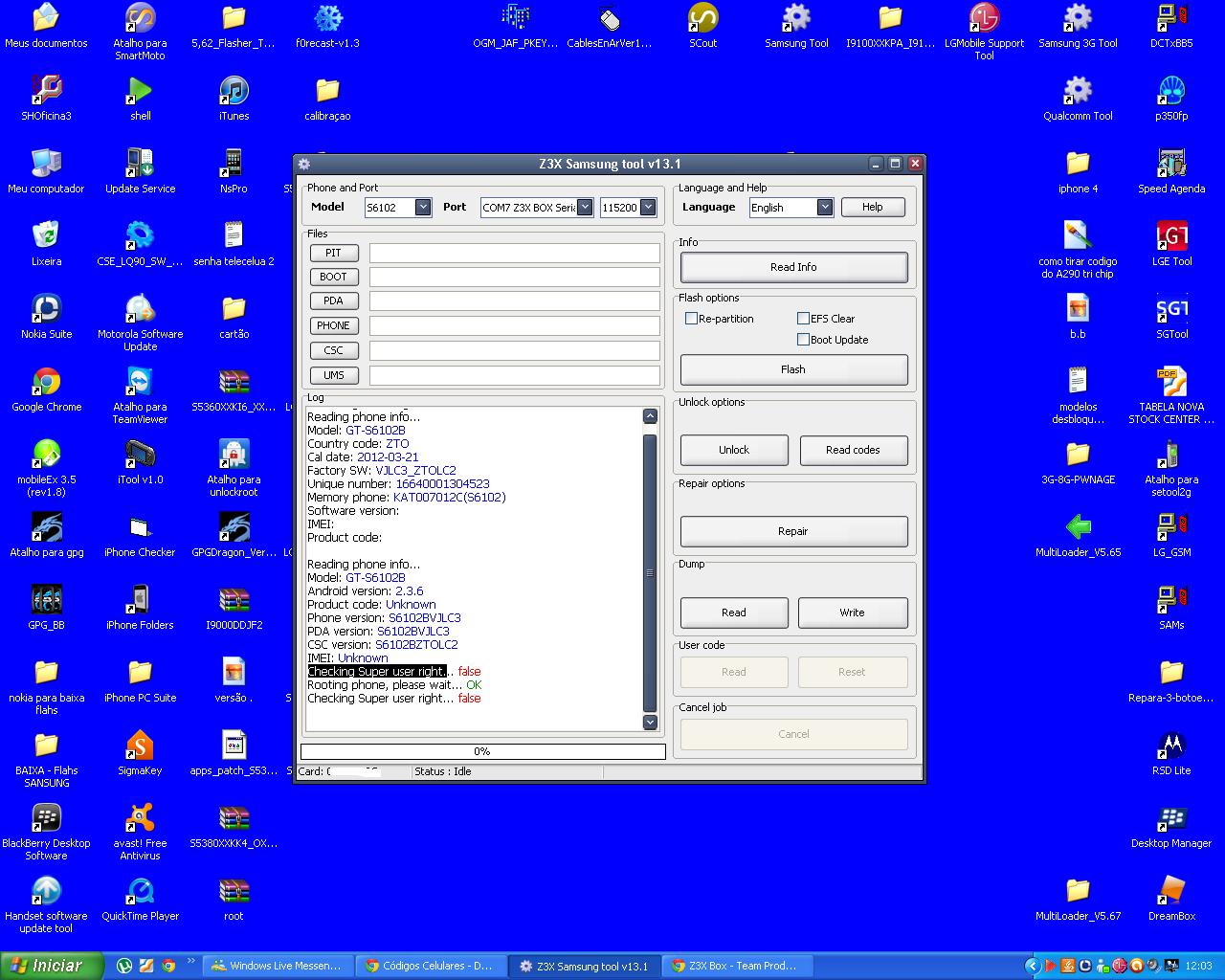The width and height of the screenshot is (1225, 980).
Task: Open LGMobile Support Tool icon
Action: [984, 32]
